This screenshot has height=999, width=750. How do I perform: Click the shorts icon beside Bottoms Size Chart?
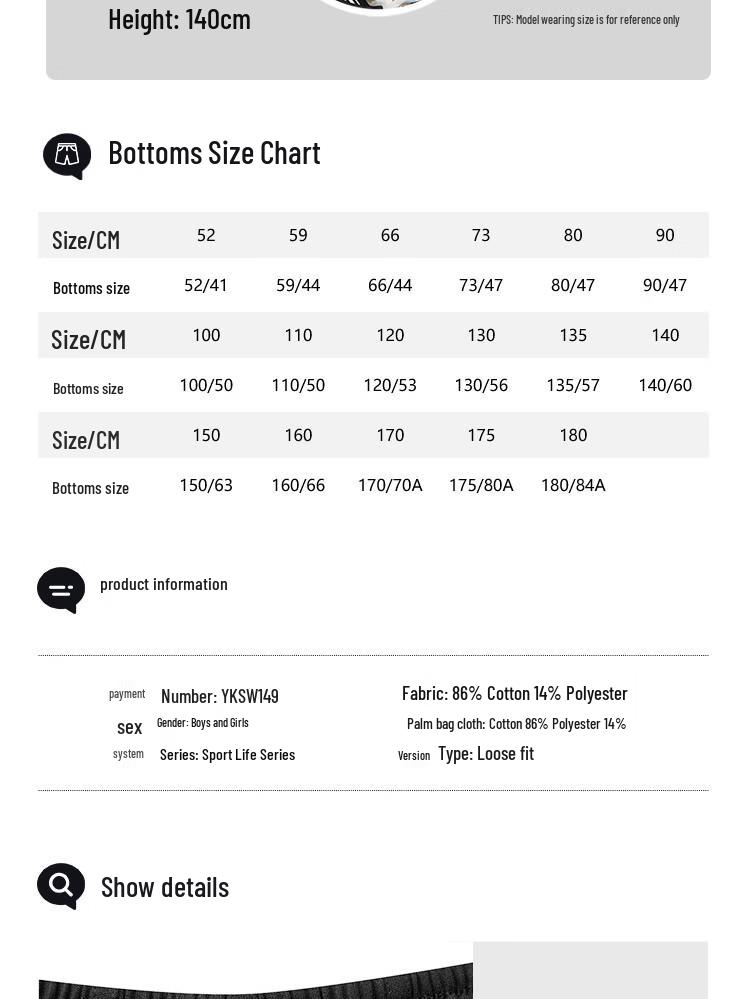[x=67, y=156]
